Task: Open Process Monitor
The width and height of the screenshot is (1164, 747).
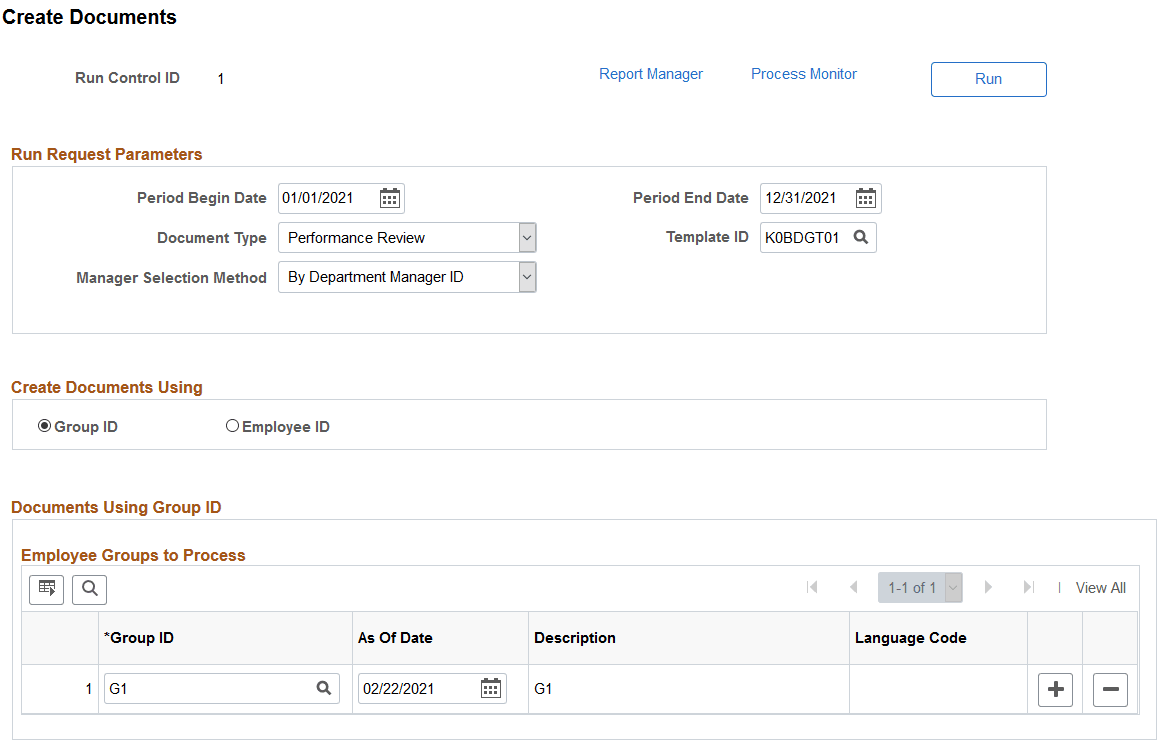Action: [803, 73]
